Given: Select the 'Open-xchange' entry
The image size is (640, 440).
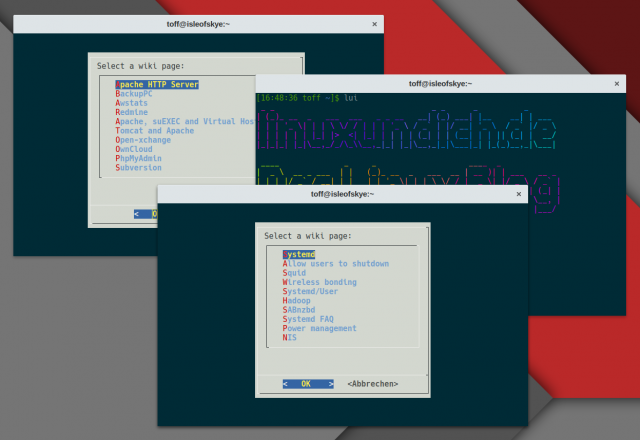Looking at the screenshot, I should coord(143,140).
